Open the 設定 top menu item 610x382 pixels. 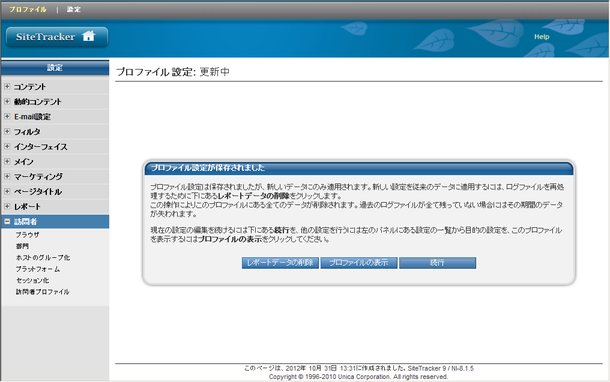(74, 9)
